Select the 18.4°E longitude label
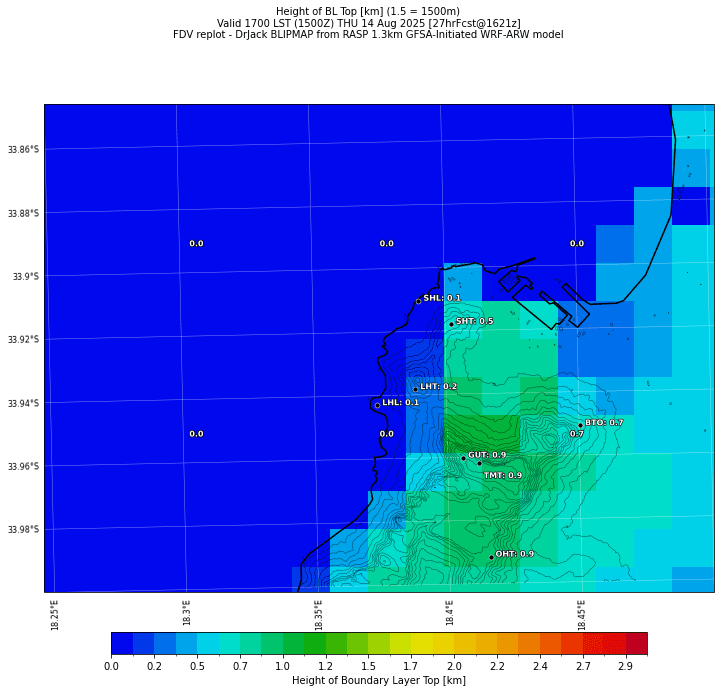The image size is (721, 692). pos(450,612)
